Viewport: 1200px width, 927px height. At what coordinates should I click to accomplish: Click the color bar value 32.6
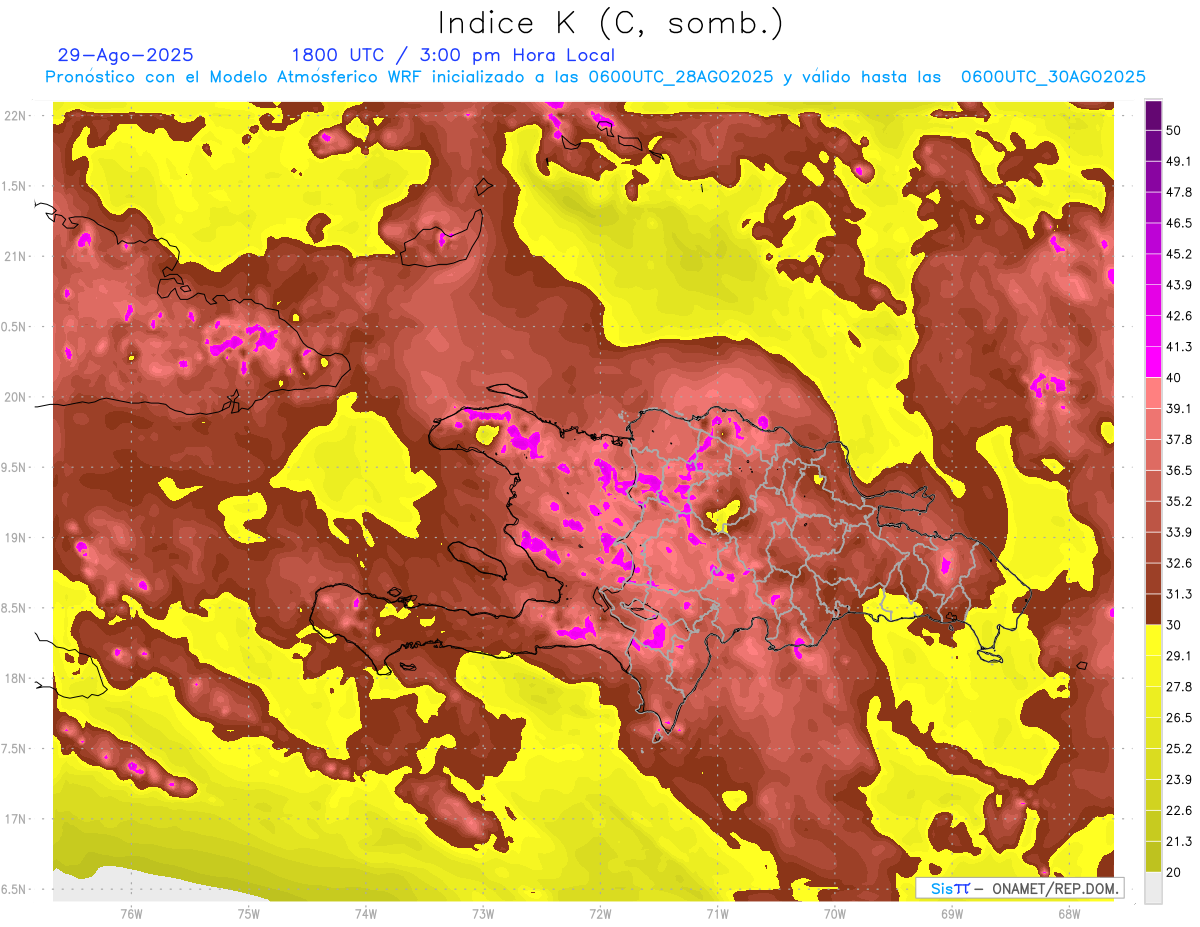[x=1179, y=563]
